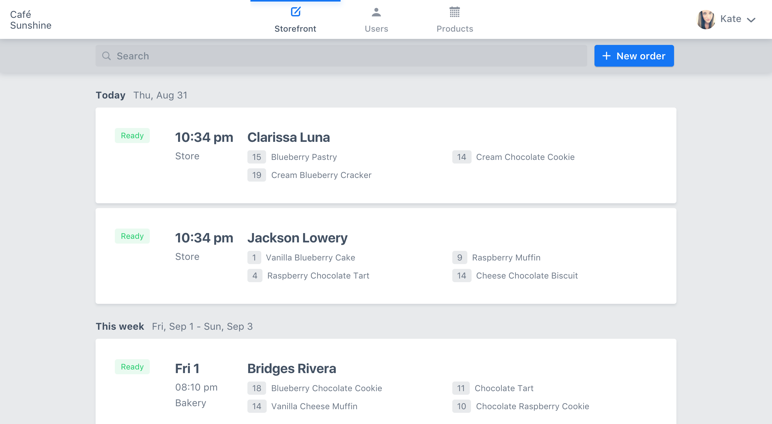Open Clarissa Luna's order
Image resolution: width=772 pixels, height=424 pixels.
pyautogui.click(x=288, y=137)
